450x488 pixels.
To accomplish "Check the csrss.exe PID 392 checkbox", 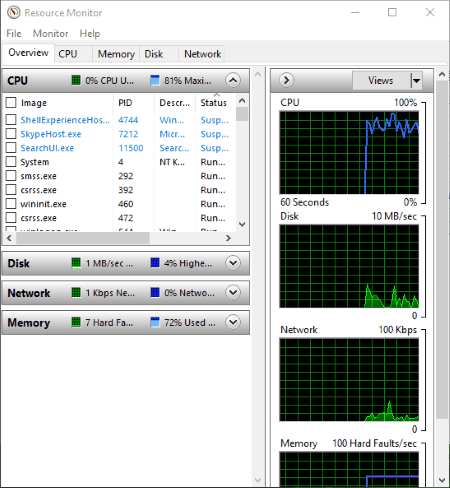I will pos(11,190).
